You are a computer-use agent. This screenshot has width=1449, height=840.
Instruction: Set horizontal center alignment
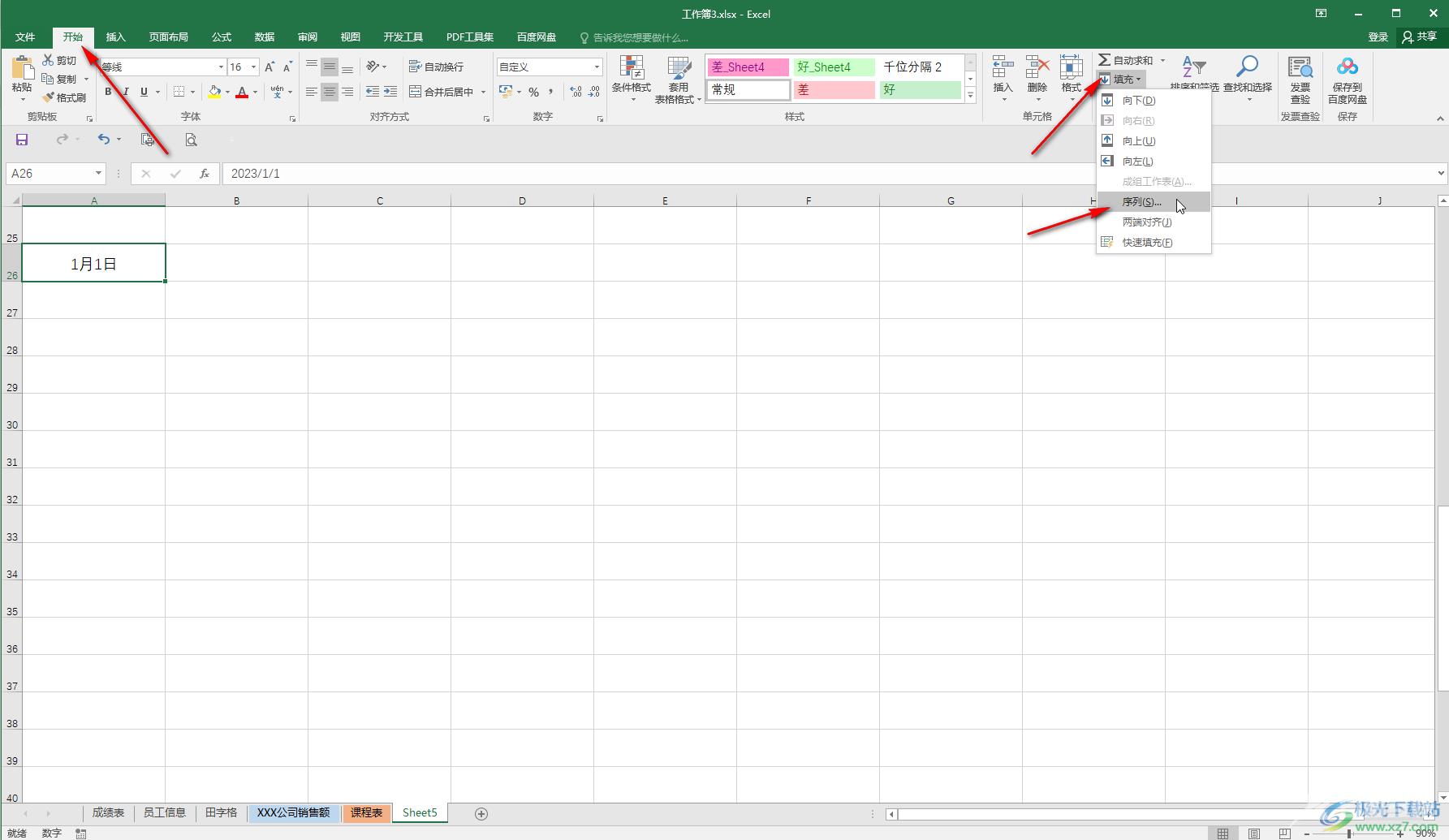[x=329, y=92]
